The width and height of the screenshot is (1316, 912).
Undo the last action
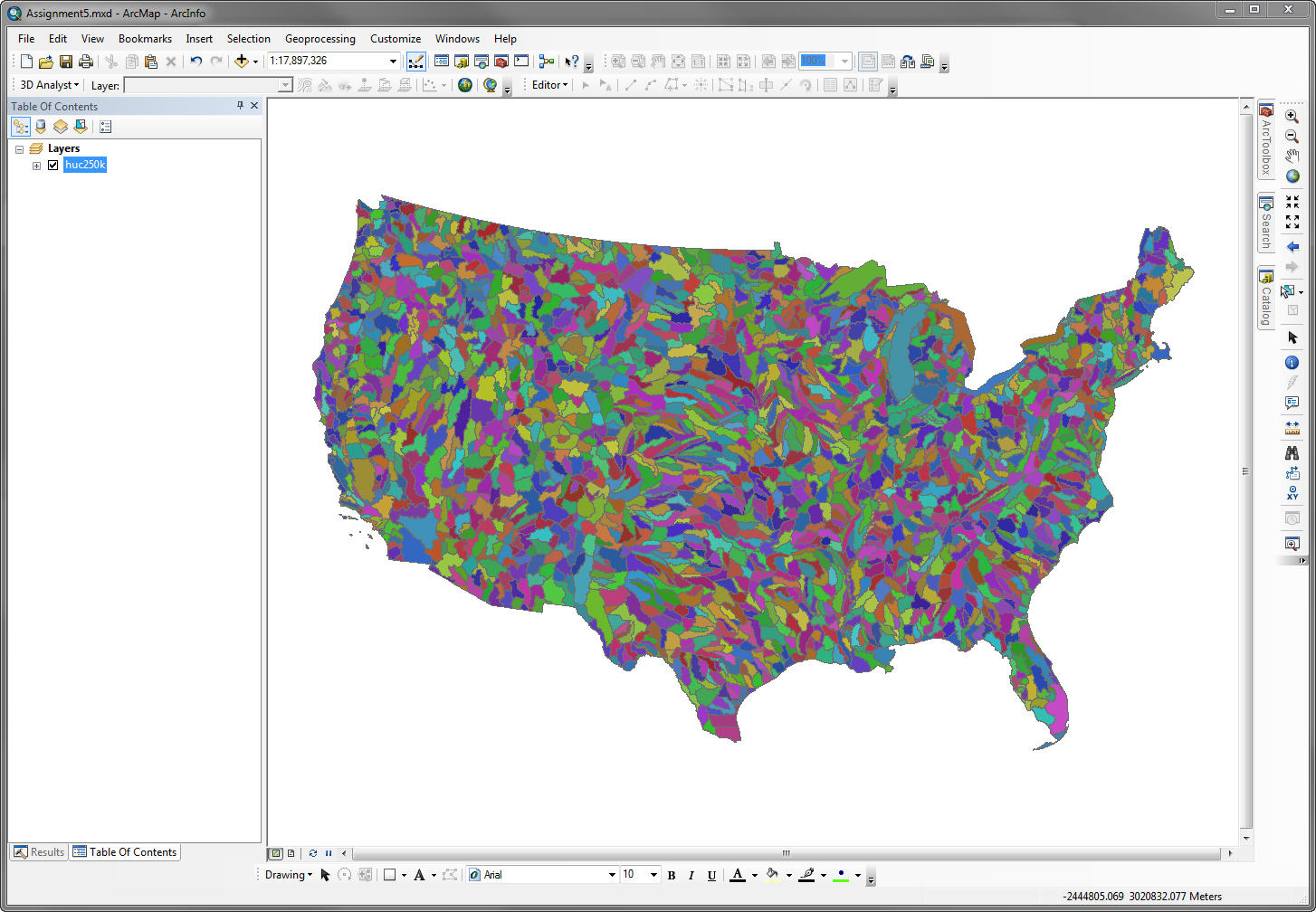coord(195,62)
